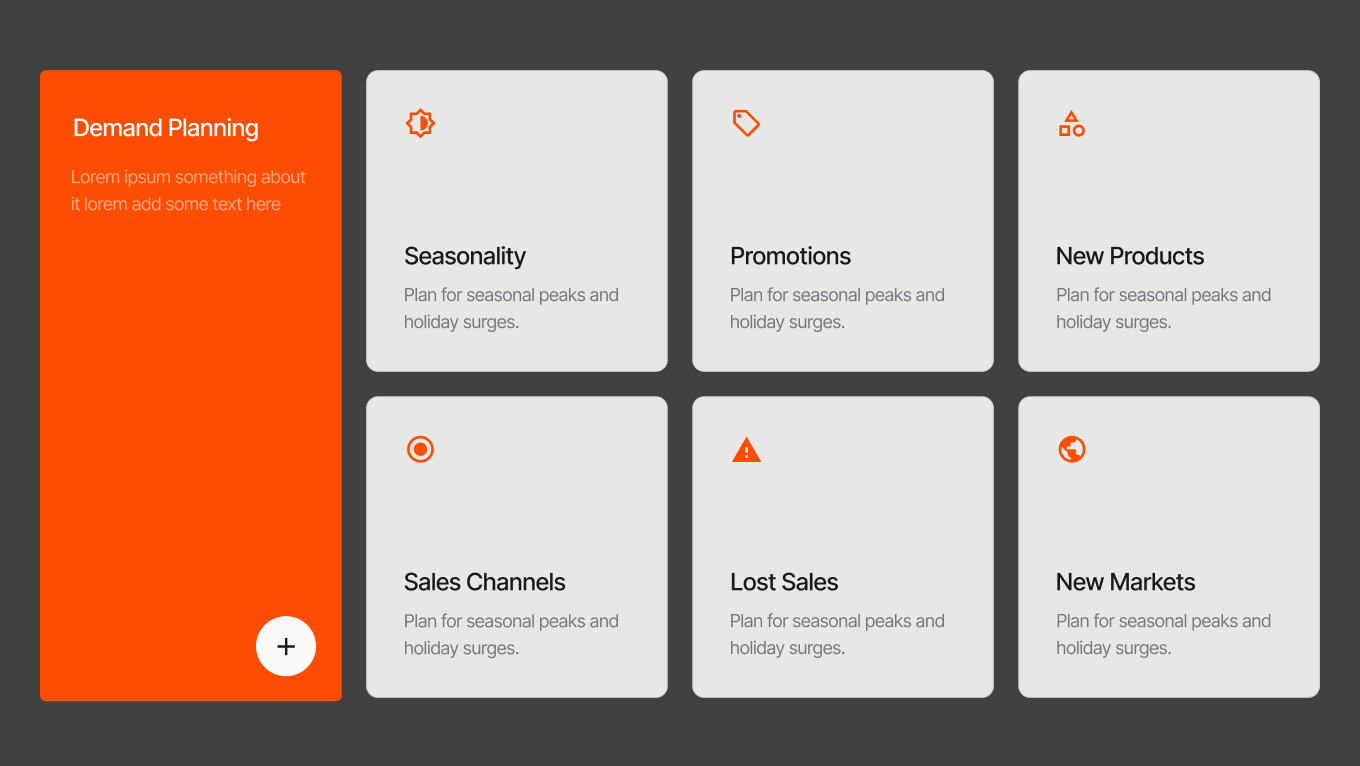Open the Lost Sales heading
The width and height of the screenshot is (1360, 766).
[x=784, y=582]
